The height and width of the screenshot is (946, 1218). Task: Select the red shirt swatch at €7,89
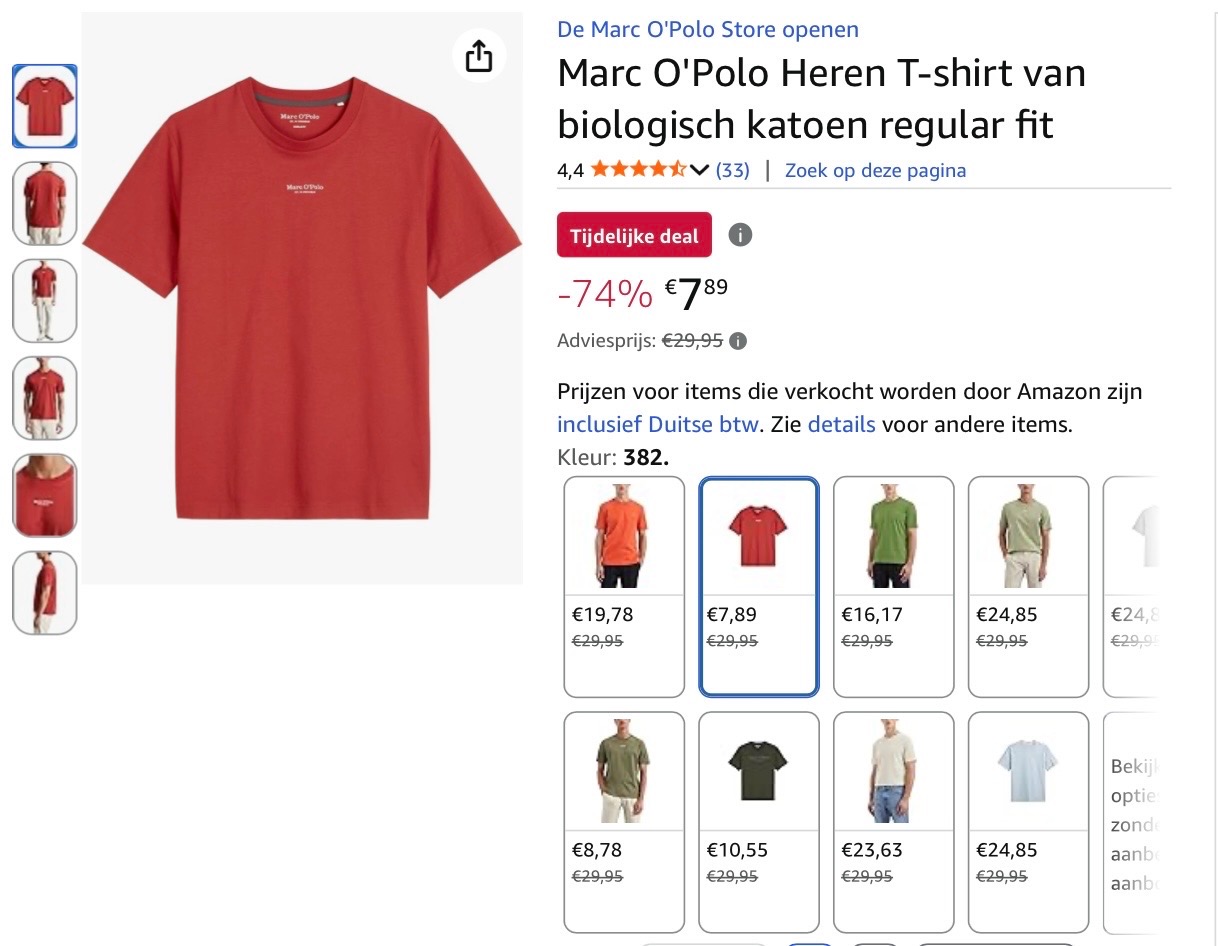759,586
